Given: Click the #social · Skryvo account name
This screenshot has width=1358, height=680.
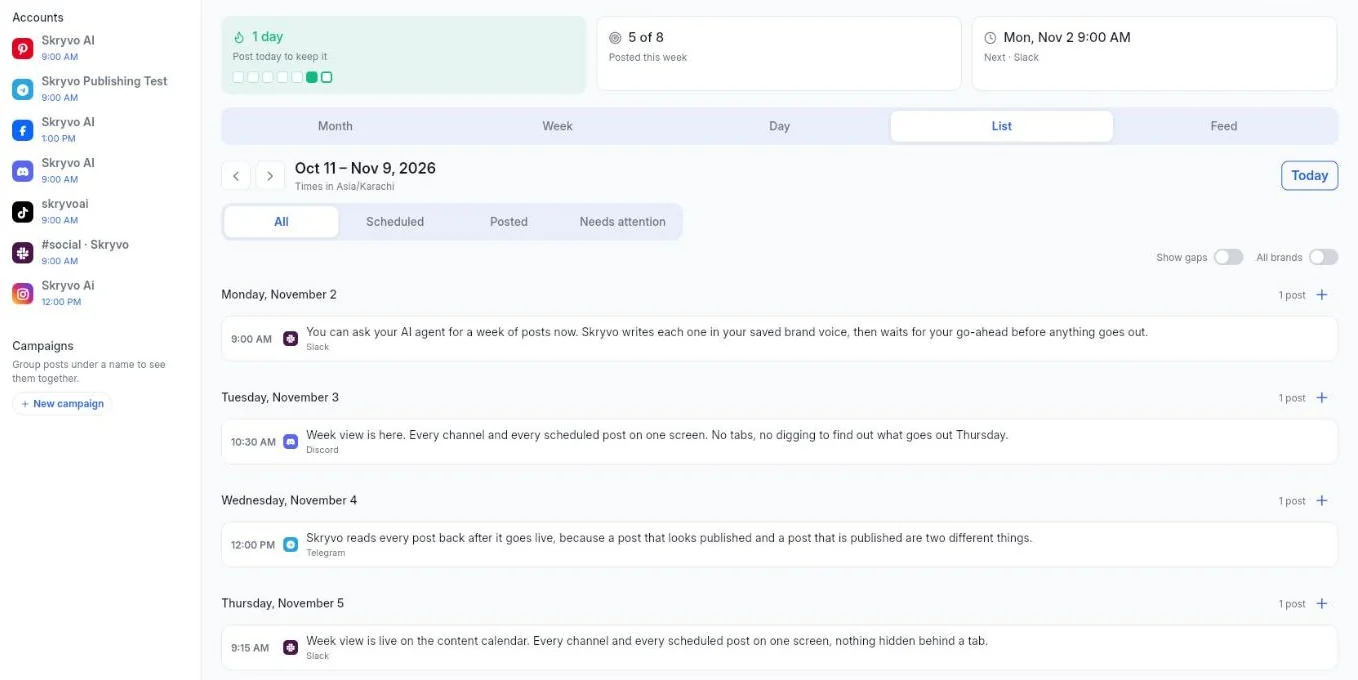Looking at the screenshot, I should coord(85,245).
